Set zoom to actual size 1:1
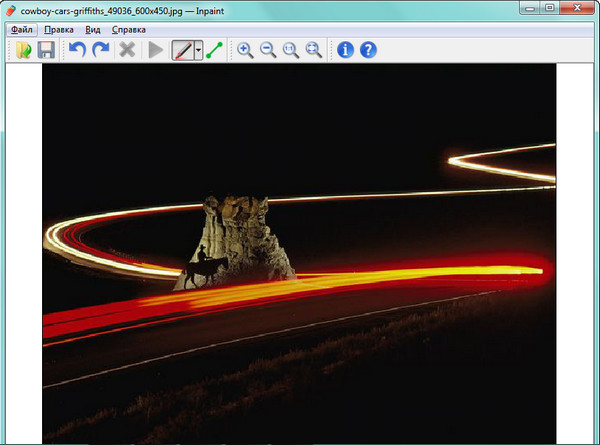This screenshot has width=600, height=445. pos(291,49)
